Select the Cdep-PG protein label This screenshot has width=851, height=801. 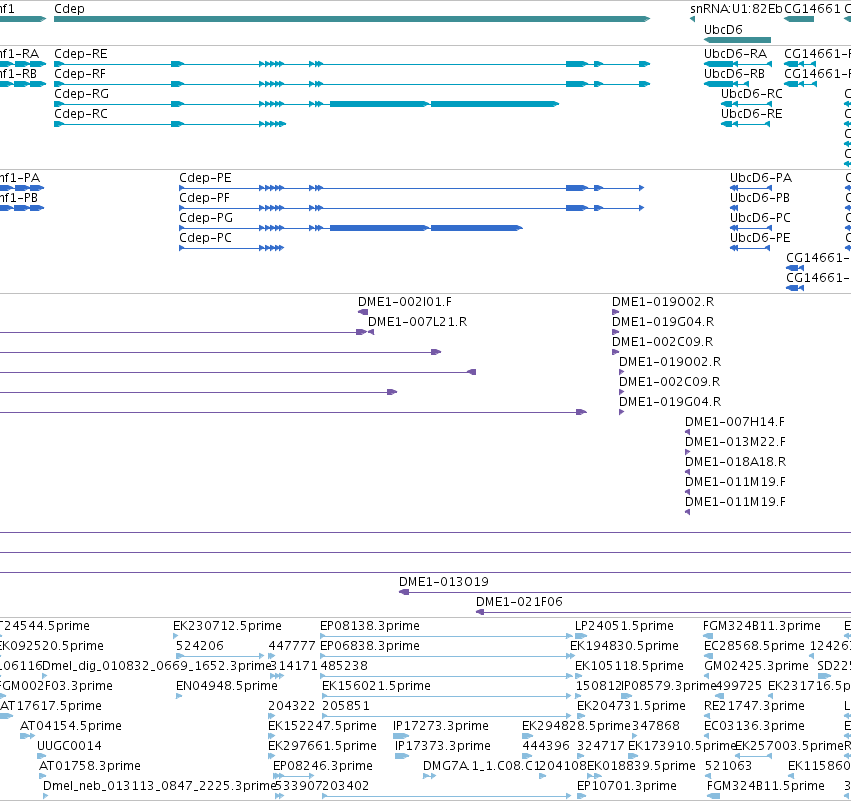[206, 218]
